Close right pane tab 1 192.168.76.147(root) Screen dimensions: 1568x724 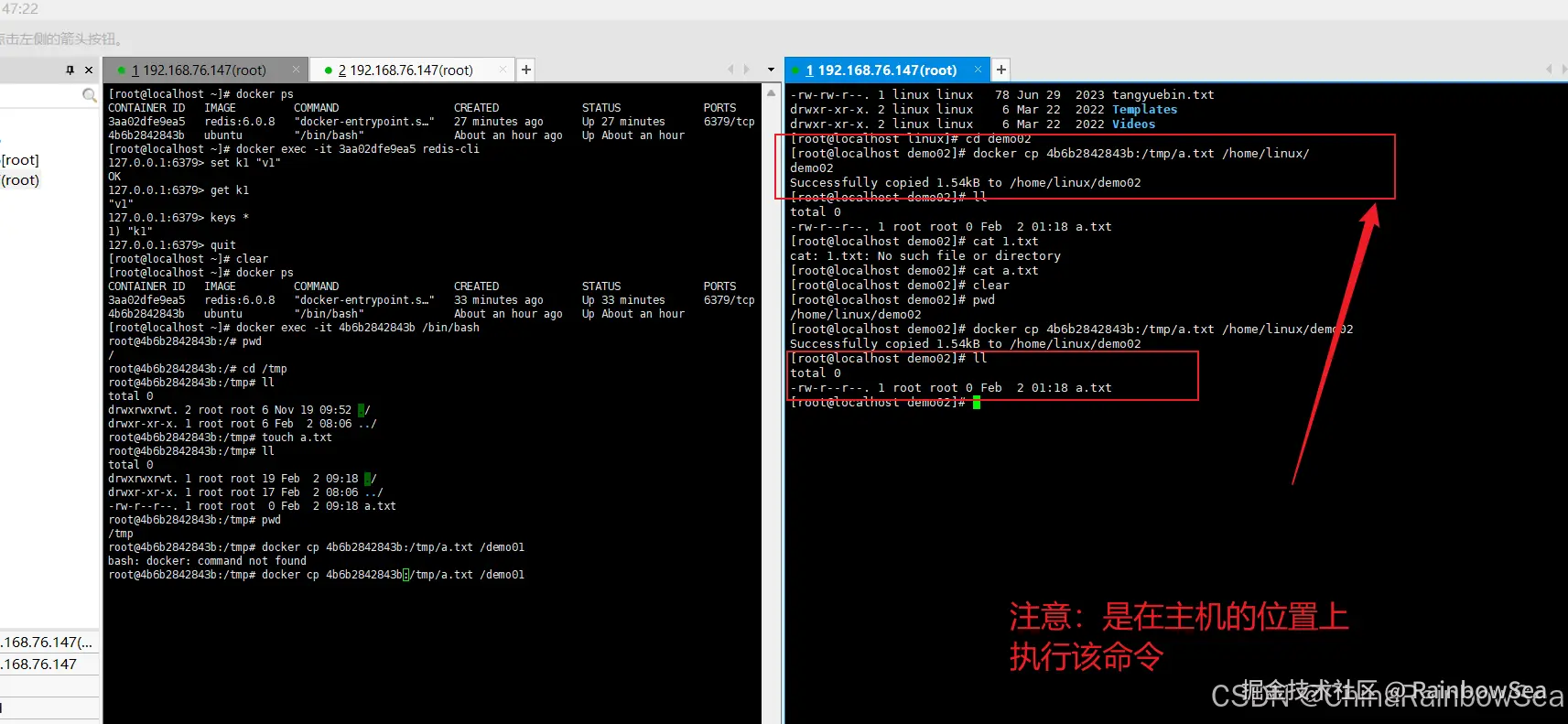978,70
